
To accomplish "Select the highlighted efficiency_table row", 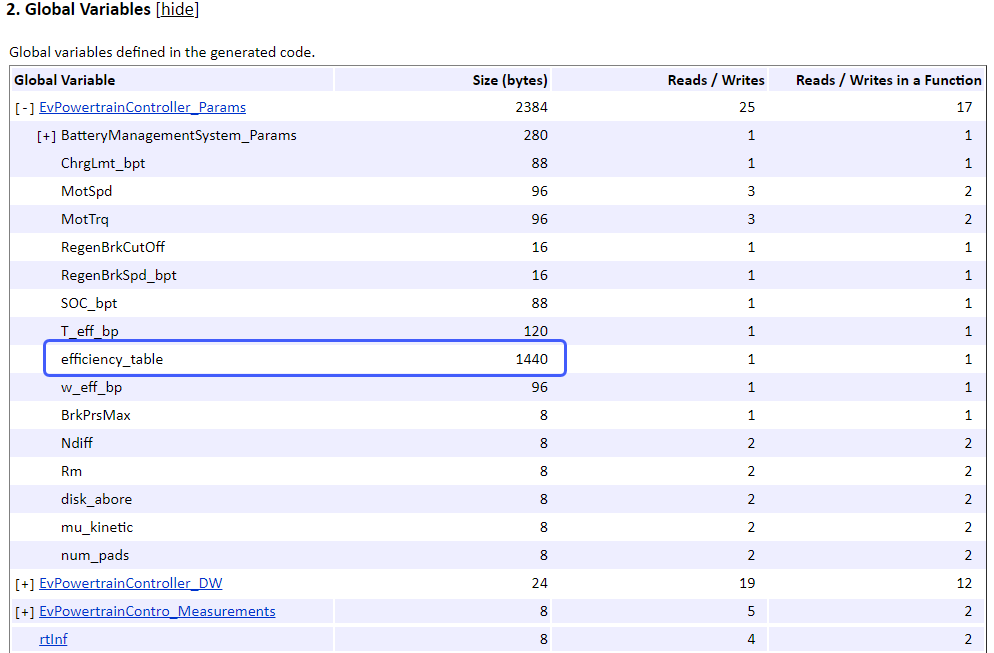I will pos(111,358).
